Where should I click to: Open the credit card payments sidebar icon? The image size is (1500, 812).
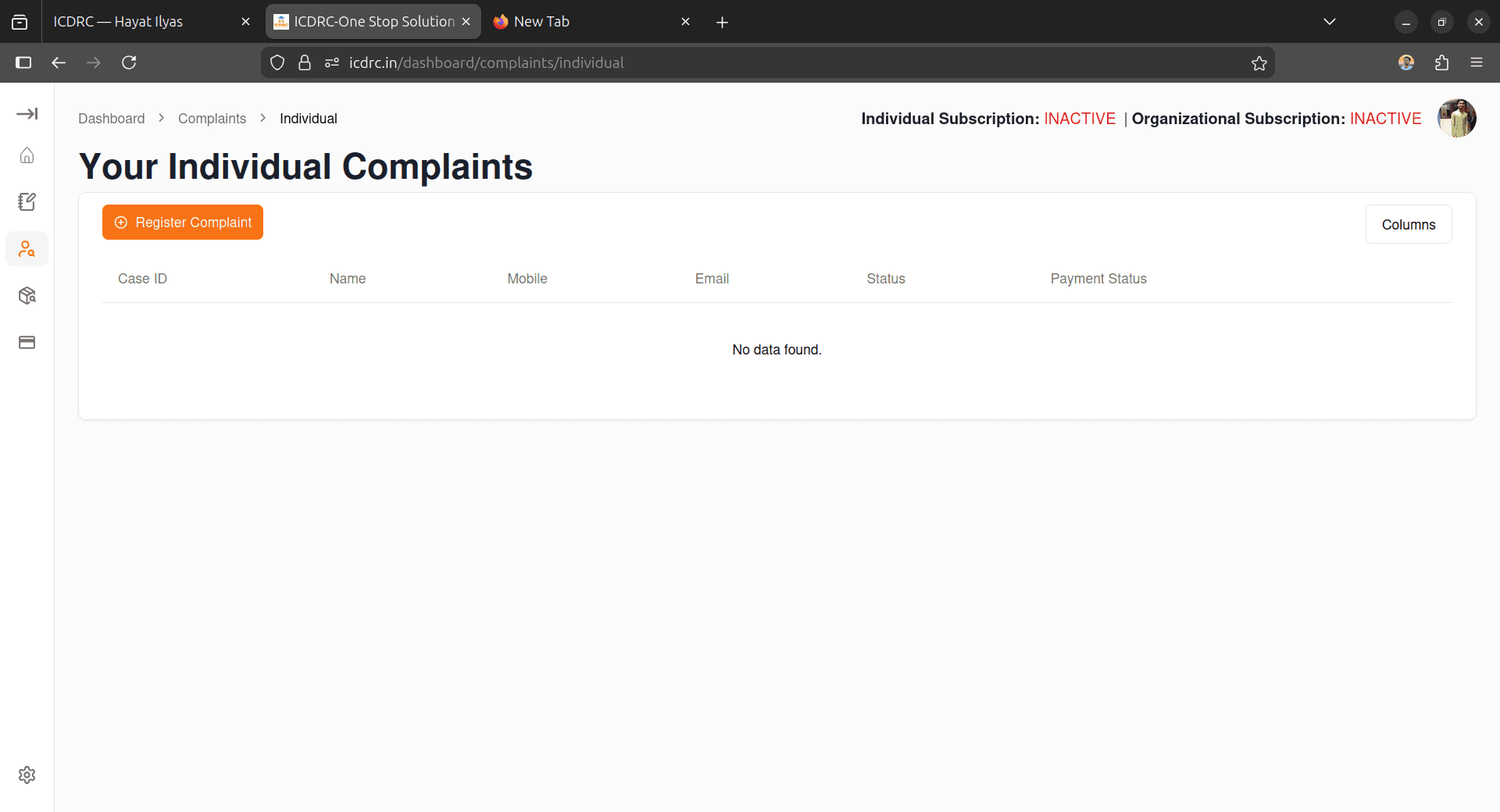point(27,343)
